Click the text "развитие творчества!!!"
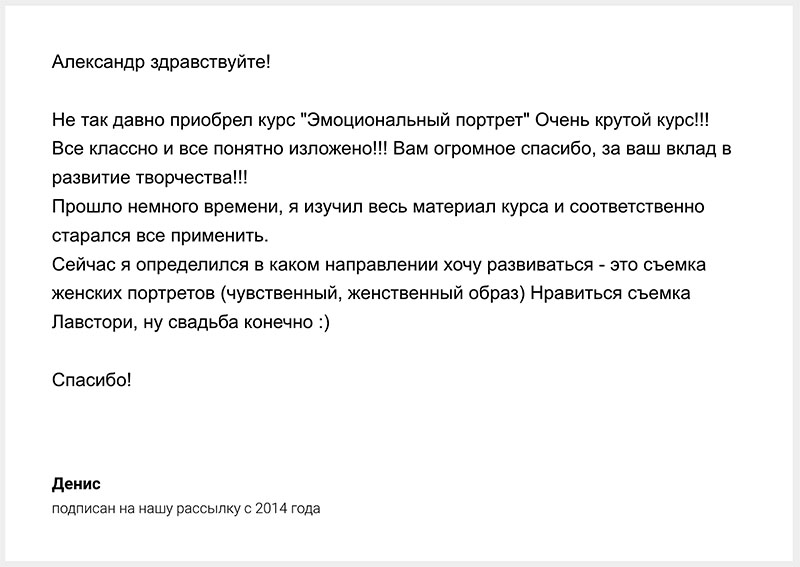Image resolution: width=800 pixels, height=567 pixels. (150, 178)
